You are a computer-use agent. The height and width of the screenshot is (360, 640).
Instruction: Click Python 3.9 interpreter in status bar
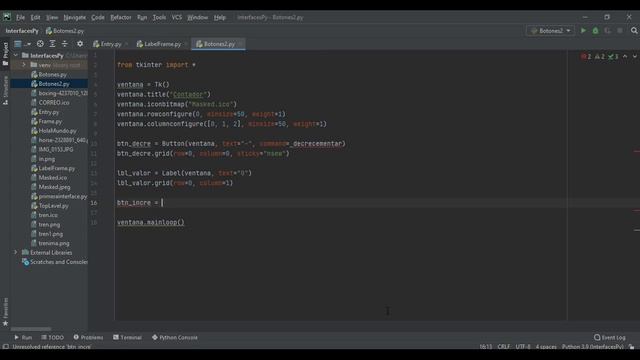[593, 347]
